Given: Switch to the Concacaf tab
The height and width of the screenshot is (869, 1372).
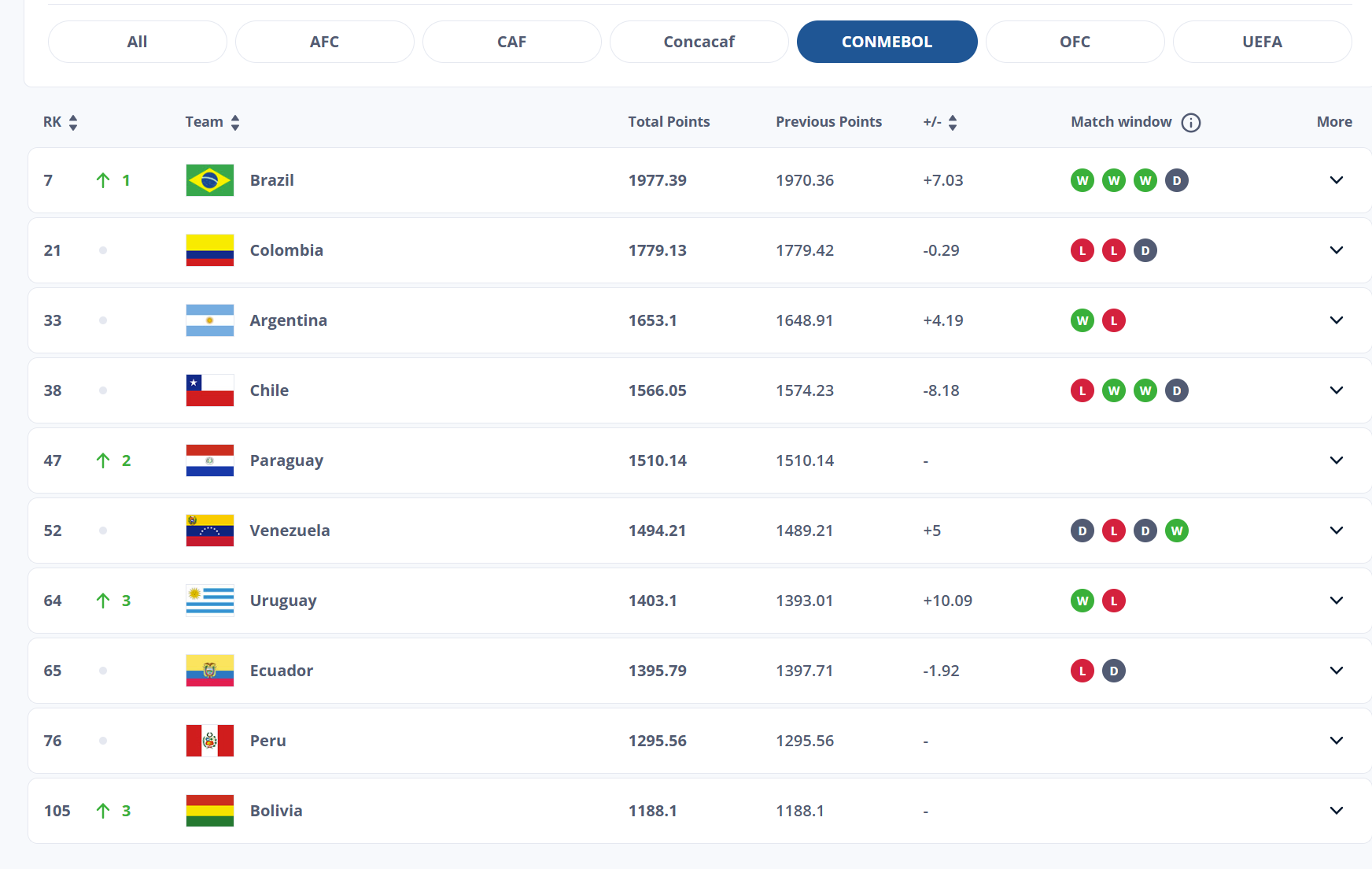Looking at the screenshot, I should click(699, 42).
